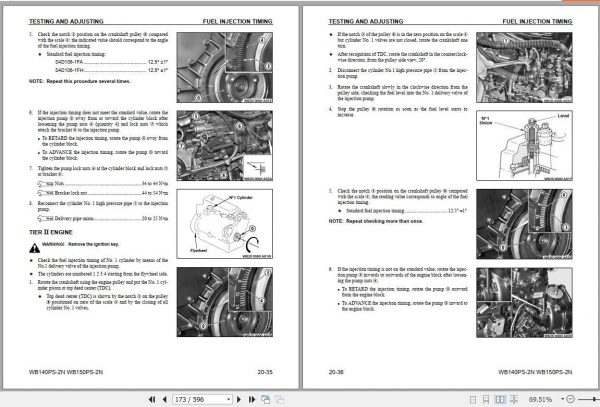Click the previous view icon
The width and height of the screenshot is (600, 407).
tap(266, 399)
